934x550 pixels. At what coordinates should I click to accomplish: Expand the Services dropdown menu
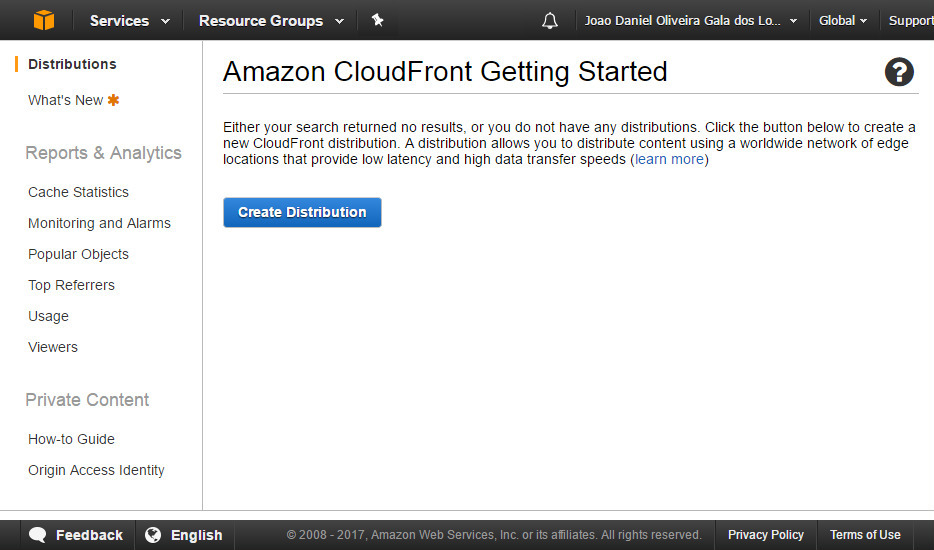pos(129,21)
